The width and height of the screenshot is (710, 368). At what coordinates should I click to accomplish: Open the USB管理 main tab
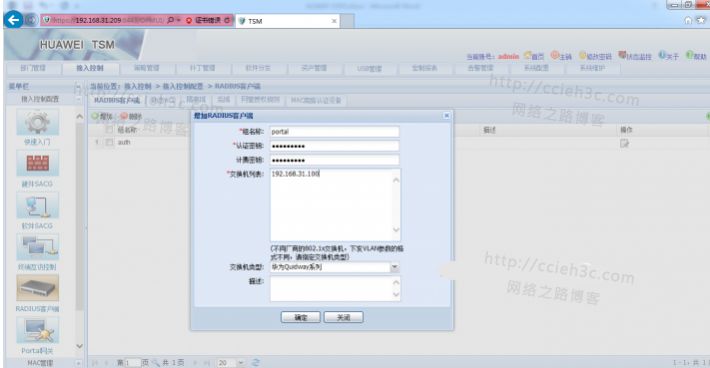[369, 68]
